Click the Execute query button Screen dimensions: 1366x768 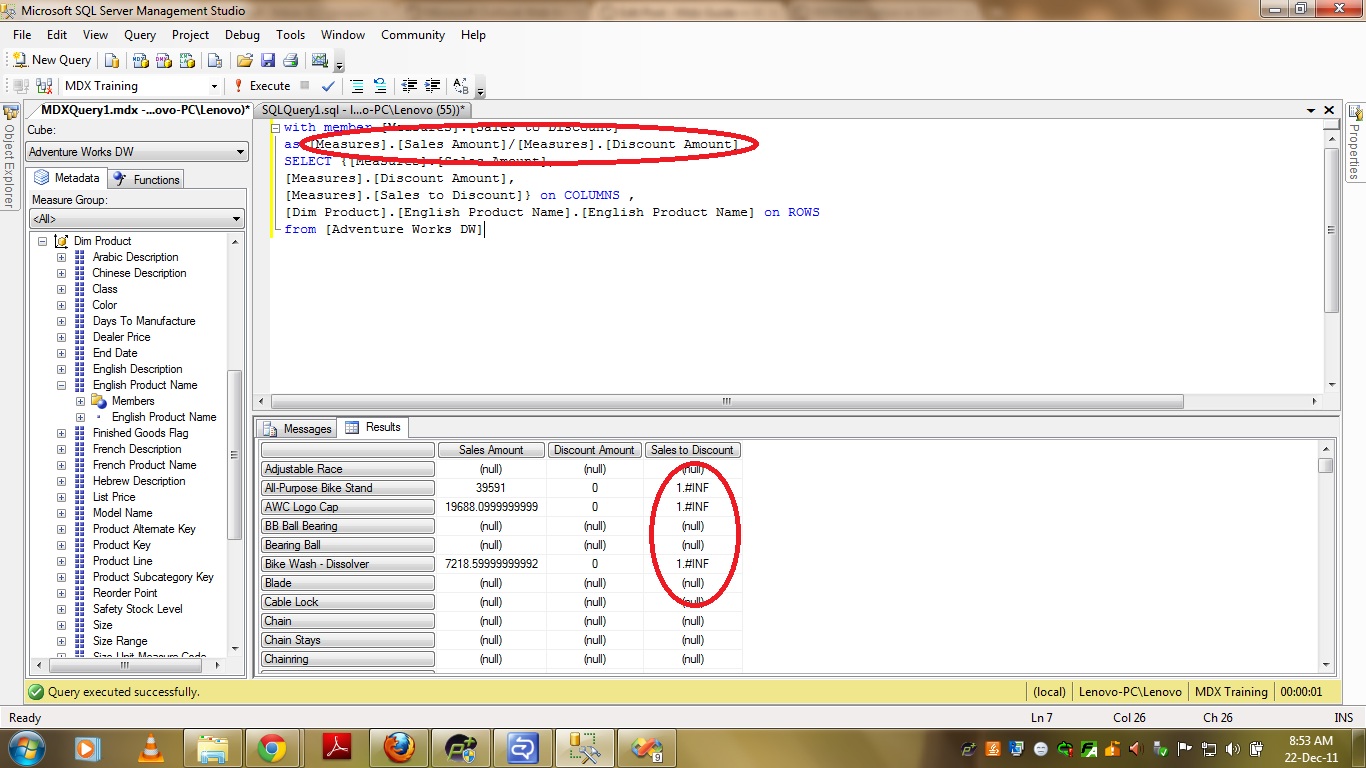point(262,86)
